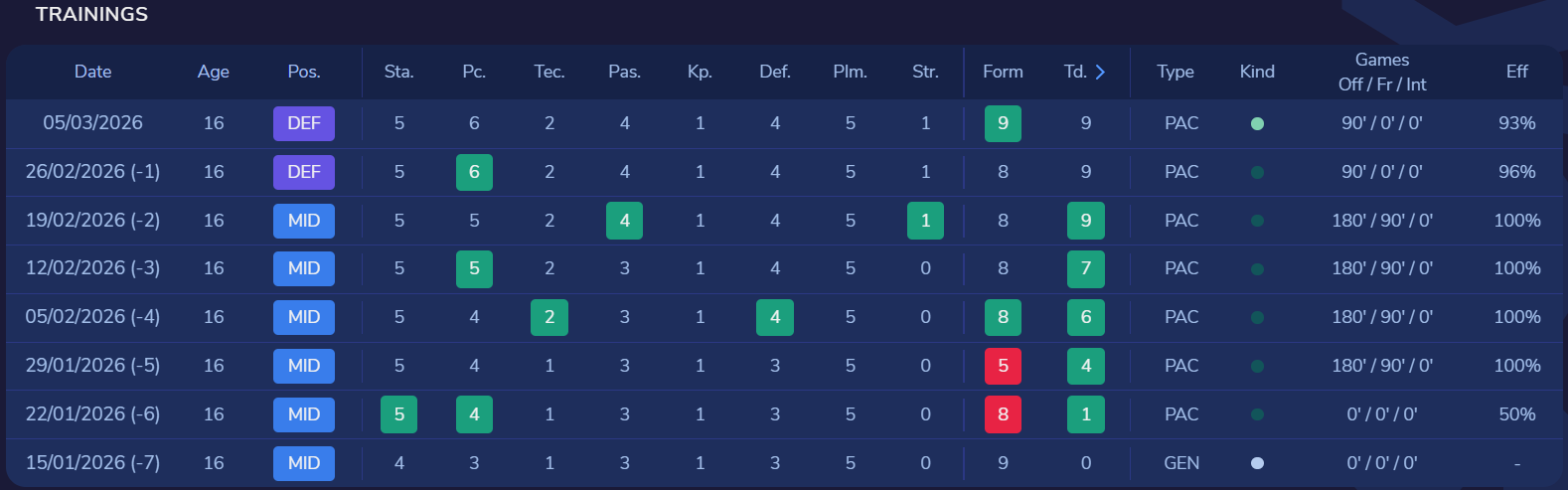1568x490 pixels.
Task: Click the white Kind dot in the GEN row
Action: click(1257, 463)
